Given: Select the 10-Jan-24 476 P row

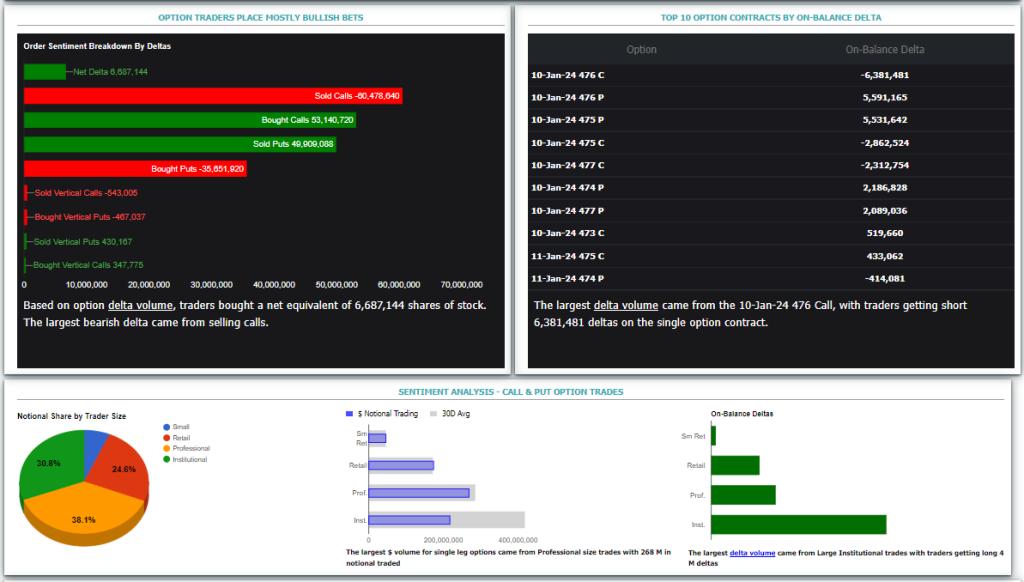Looking at the screenshot, I should coord(771,97).
